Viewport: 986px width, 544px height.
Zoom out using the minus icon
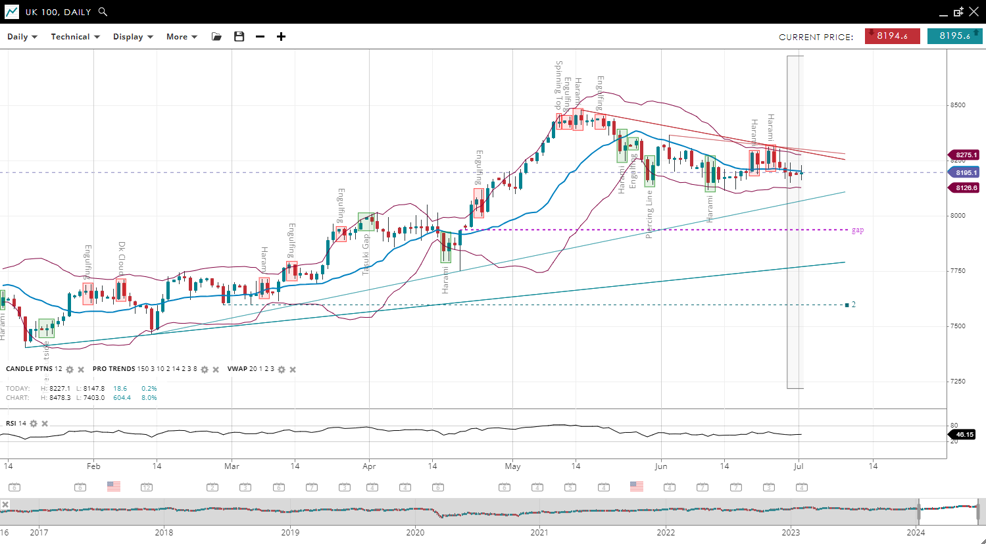[x=260, y=37]
